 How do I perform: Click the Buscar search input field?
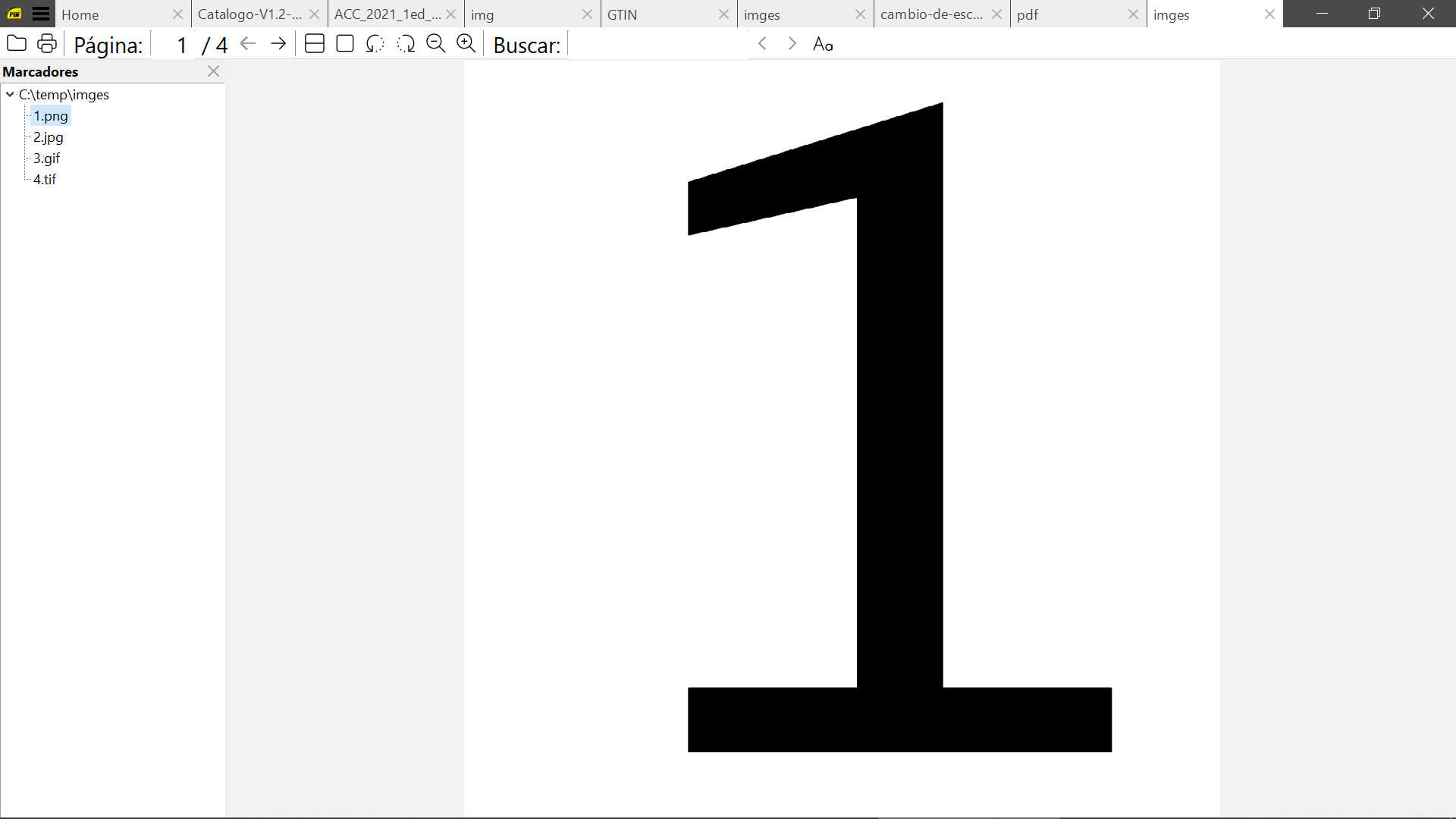pyautogui.click(x=657, y=45)
